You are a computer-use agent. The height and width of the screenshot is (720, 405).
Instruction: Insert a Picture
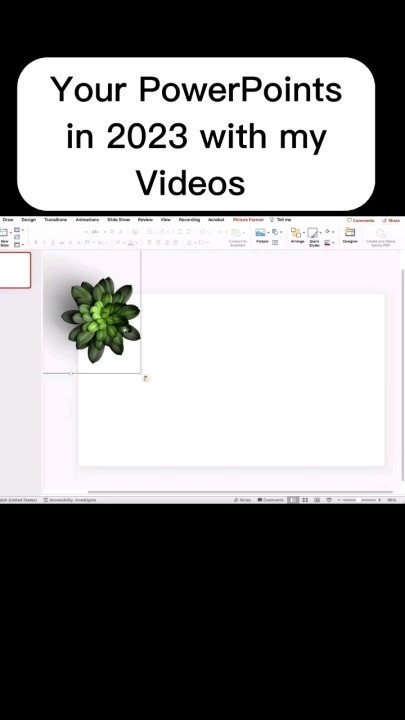tap(262, 236)
